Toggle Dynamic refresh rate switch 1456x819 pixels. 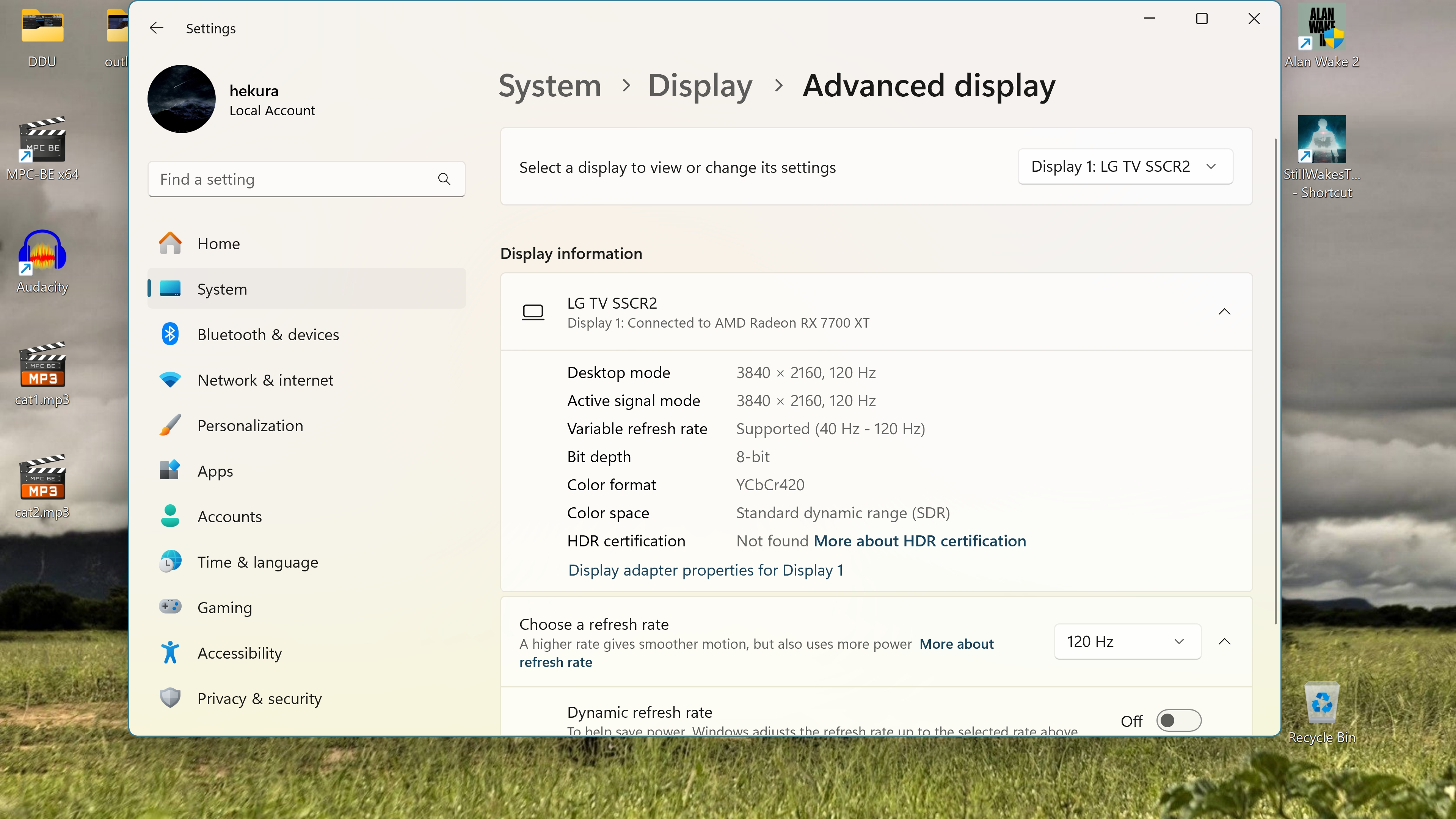(x=1178, y=721)
